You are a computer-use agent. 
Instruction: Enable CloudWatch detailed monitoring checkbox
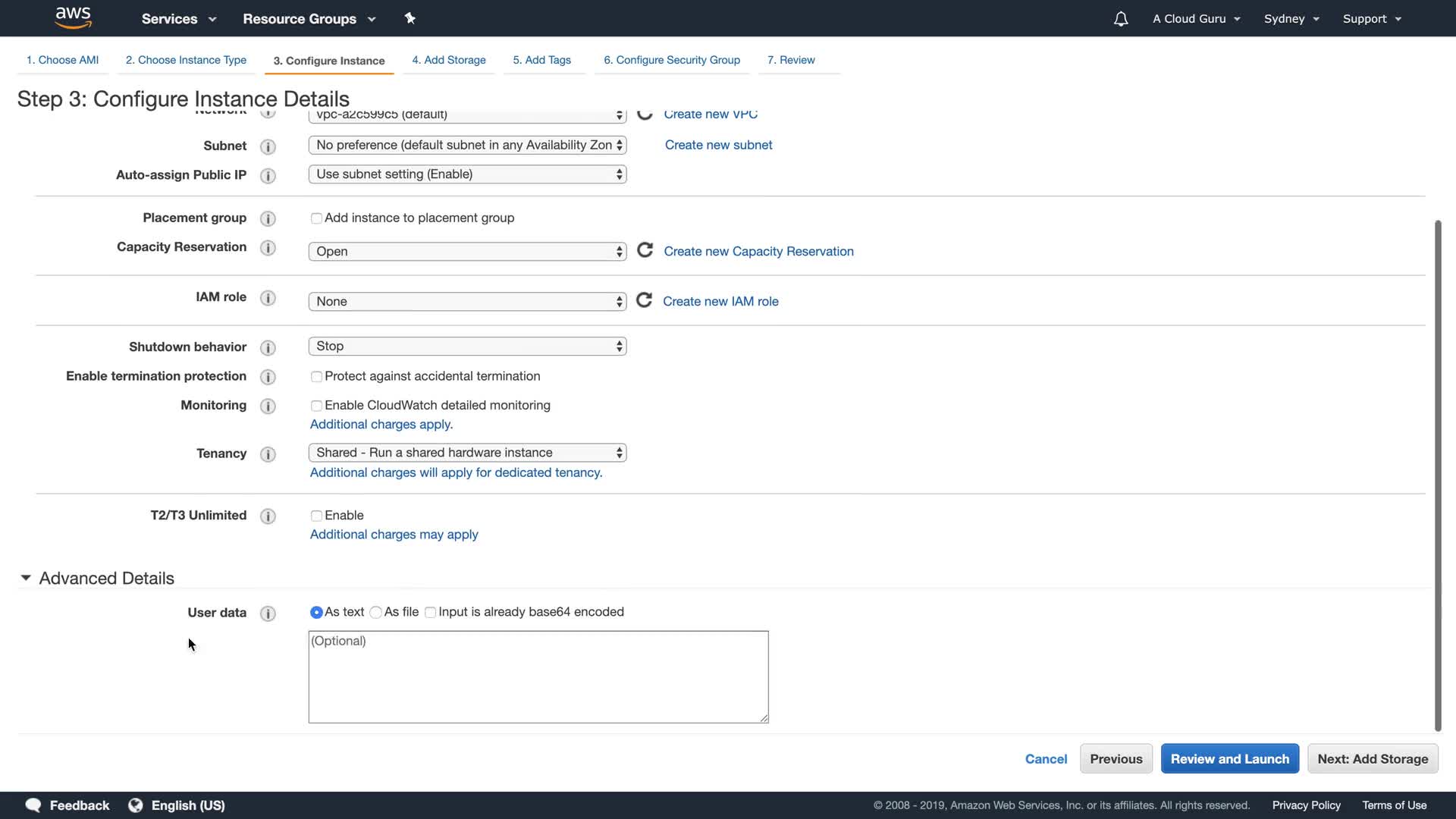(x=316, y=406)
